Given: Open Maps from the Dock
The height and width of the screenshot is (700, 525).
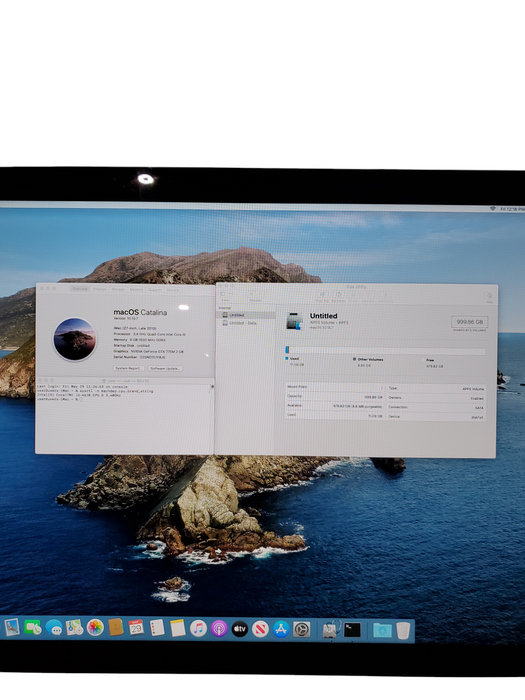Looking at the screenshot, I should pyautogui.click(x=75, y=628).
